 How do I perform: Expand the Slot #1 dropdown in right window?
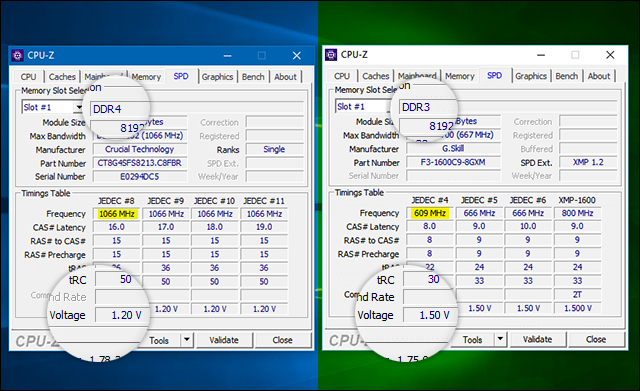click(389, 107)
